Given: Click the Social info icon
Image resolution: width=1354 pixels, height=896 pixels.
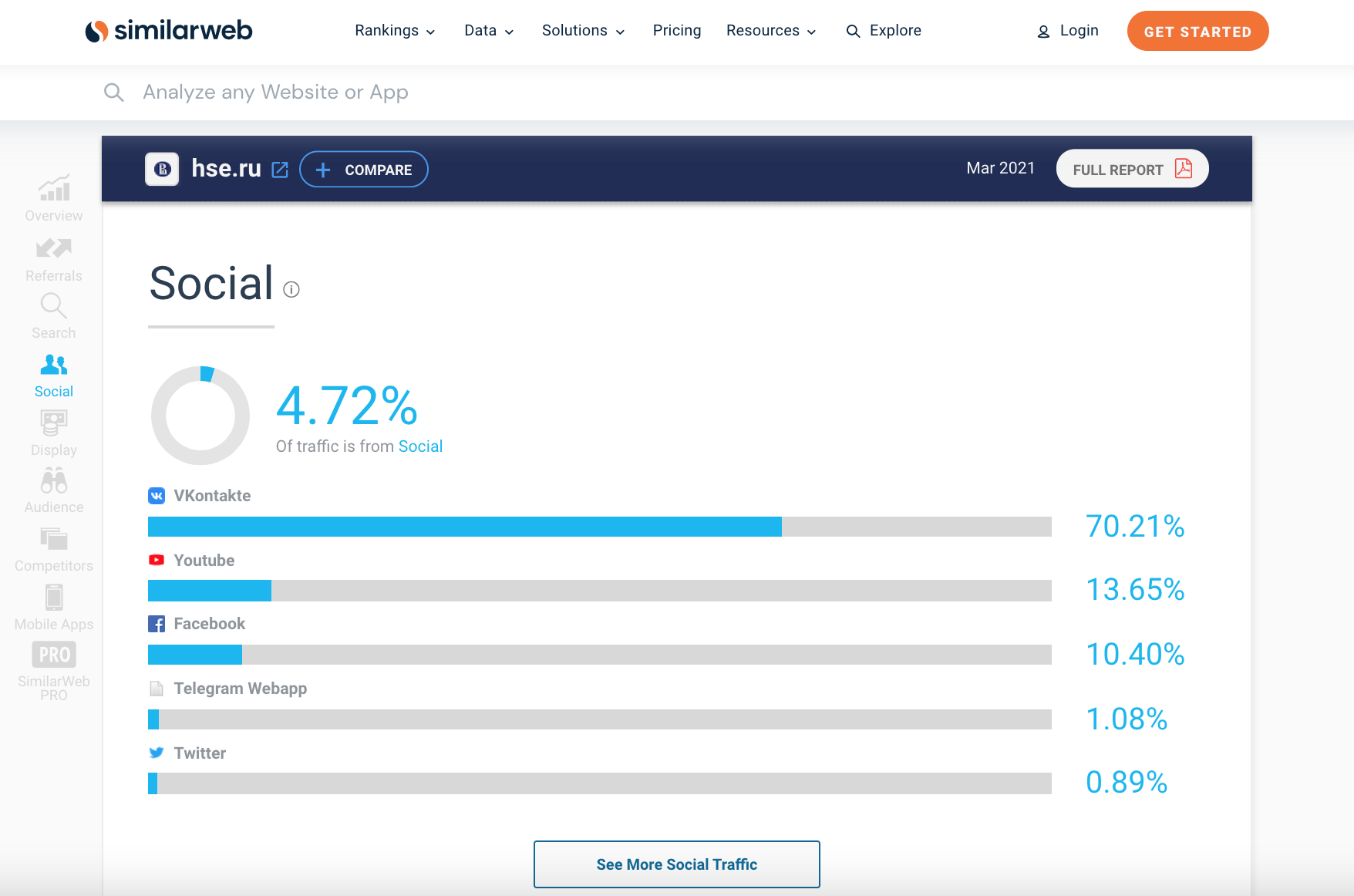Looking at the screenshot, I should click(x=291, y=289).
